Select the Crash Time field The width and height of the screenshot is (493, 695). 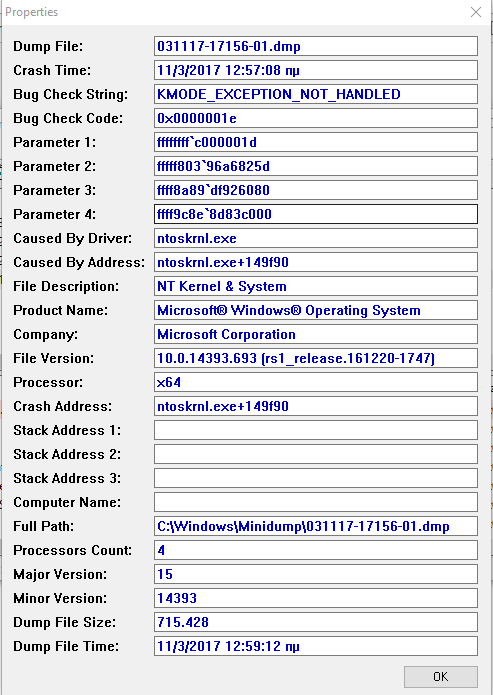pyautogui.click(x=316, y=70)
